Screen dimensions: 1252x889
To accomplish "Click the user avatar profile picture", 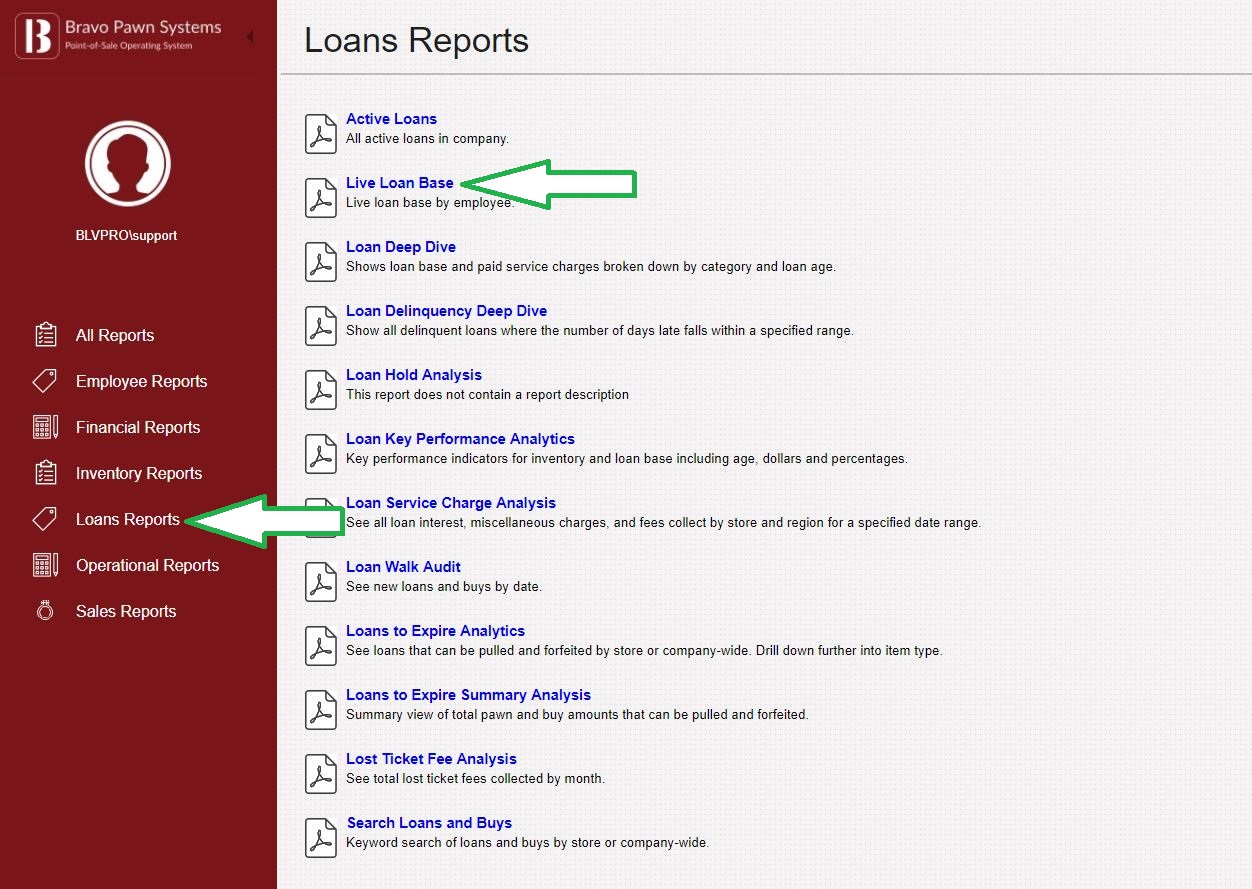I will point(128,163).
